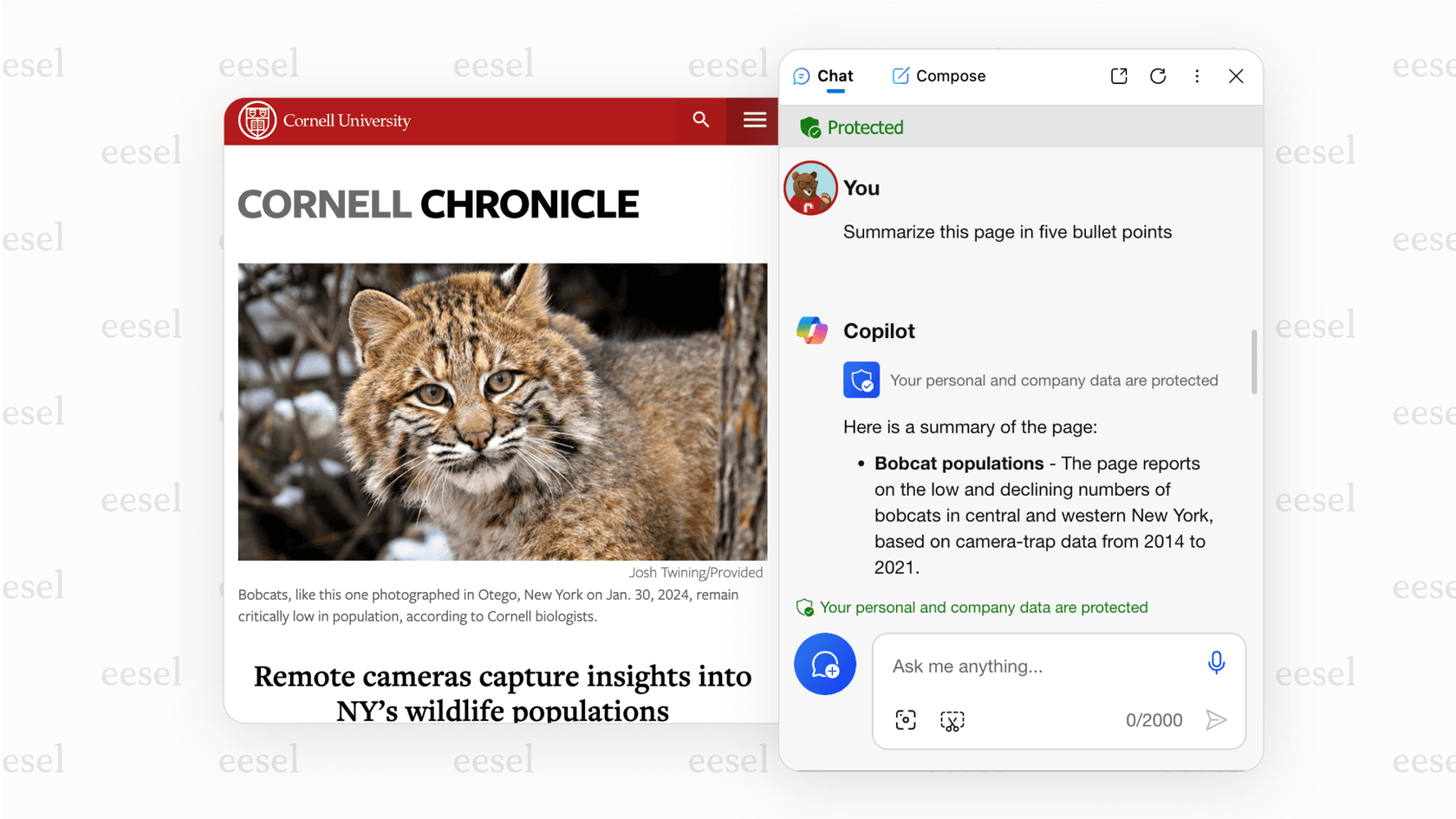Open the three-dot options menu

coord(1197,76)
